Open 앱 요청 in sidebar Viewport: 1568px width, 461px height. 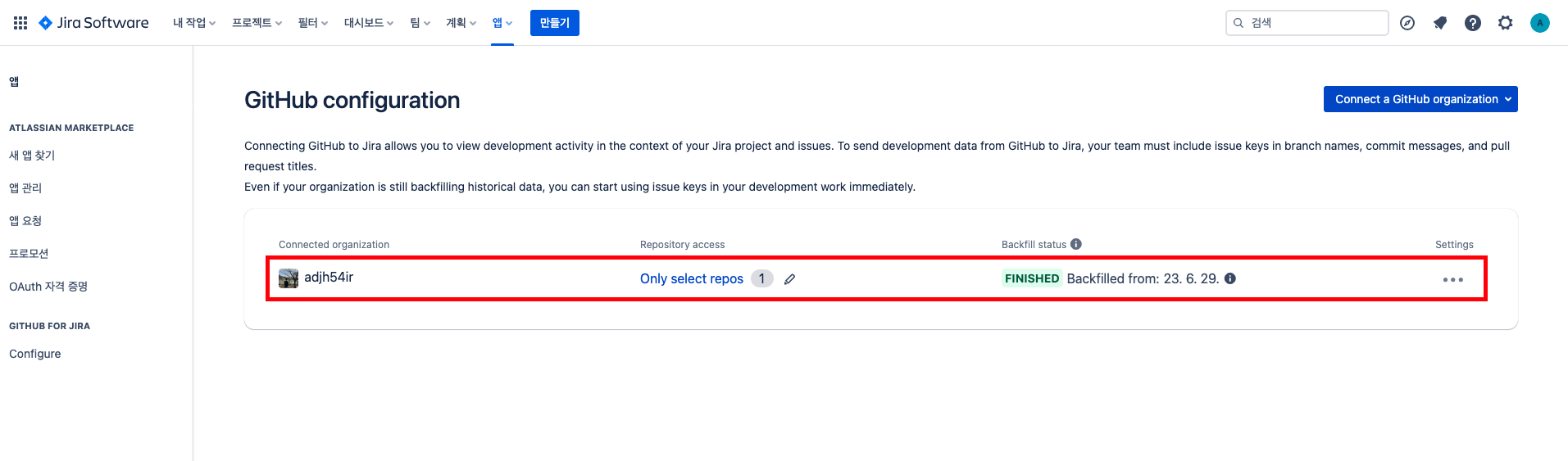pos(25,221)
